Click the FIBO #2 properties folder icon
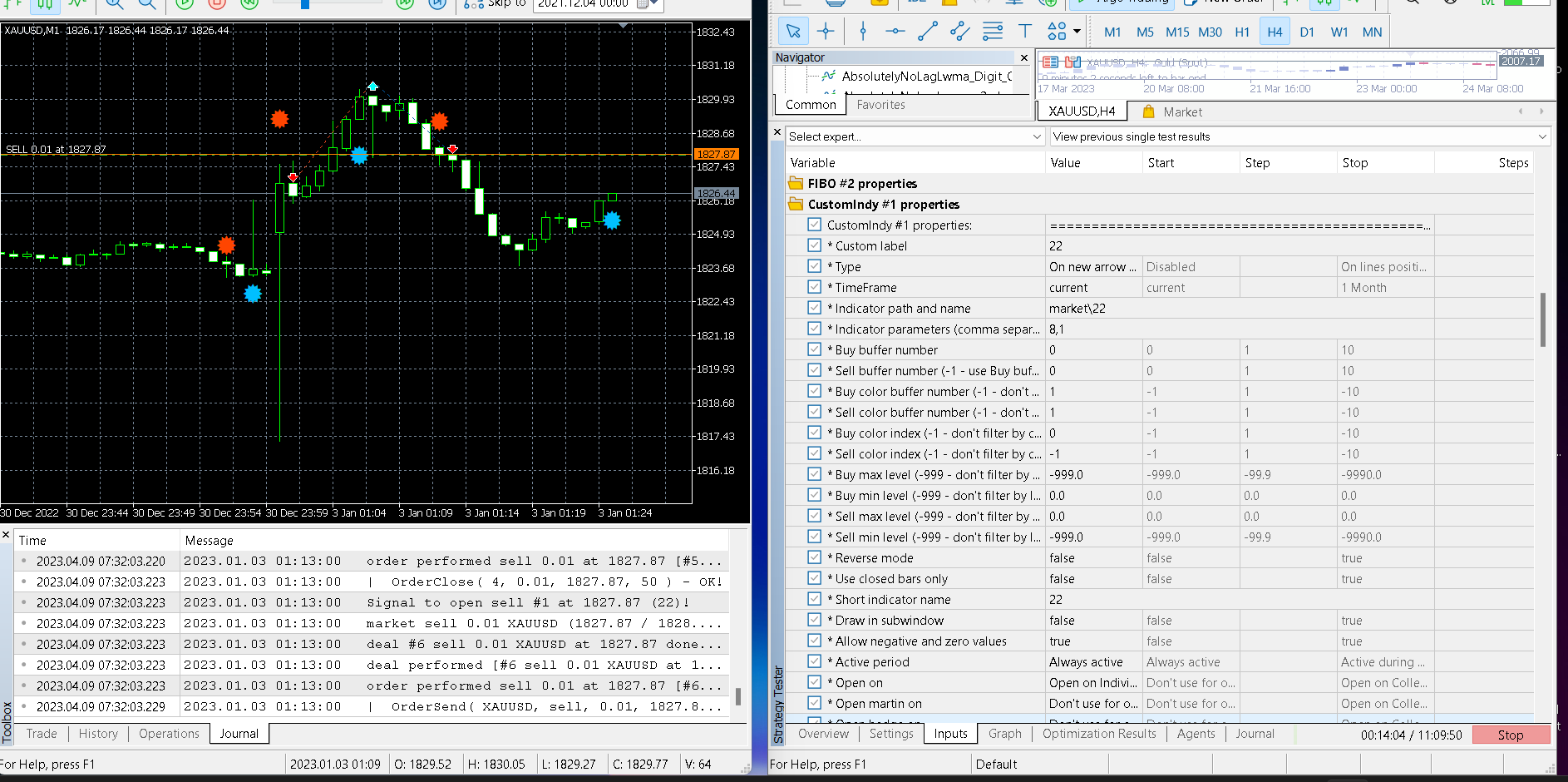Viewport: 1568px width, 782px height. (796, 183)
